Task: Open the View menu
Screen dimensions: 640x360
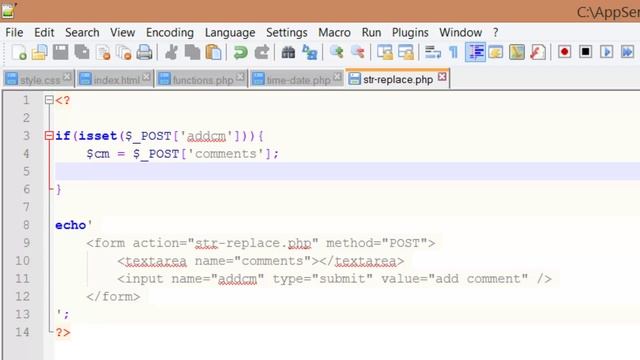Action: click(x=122, y=32)
